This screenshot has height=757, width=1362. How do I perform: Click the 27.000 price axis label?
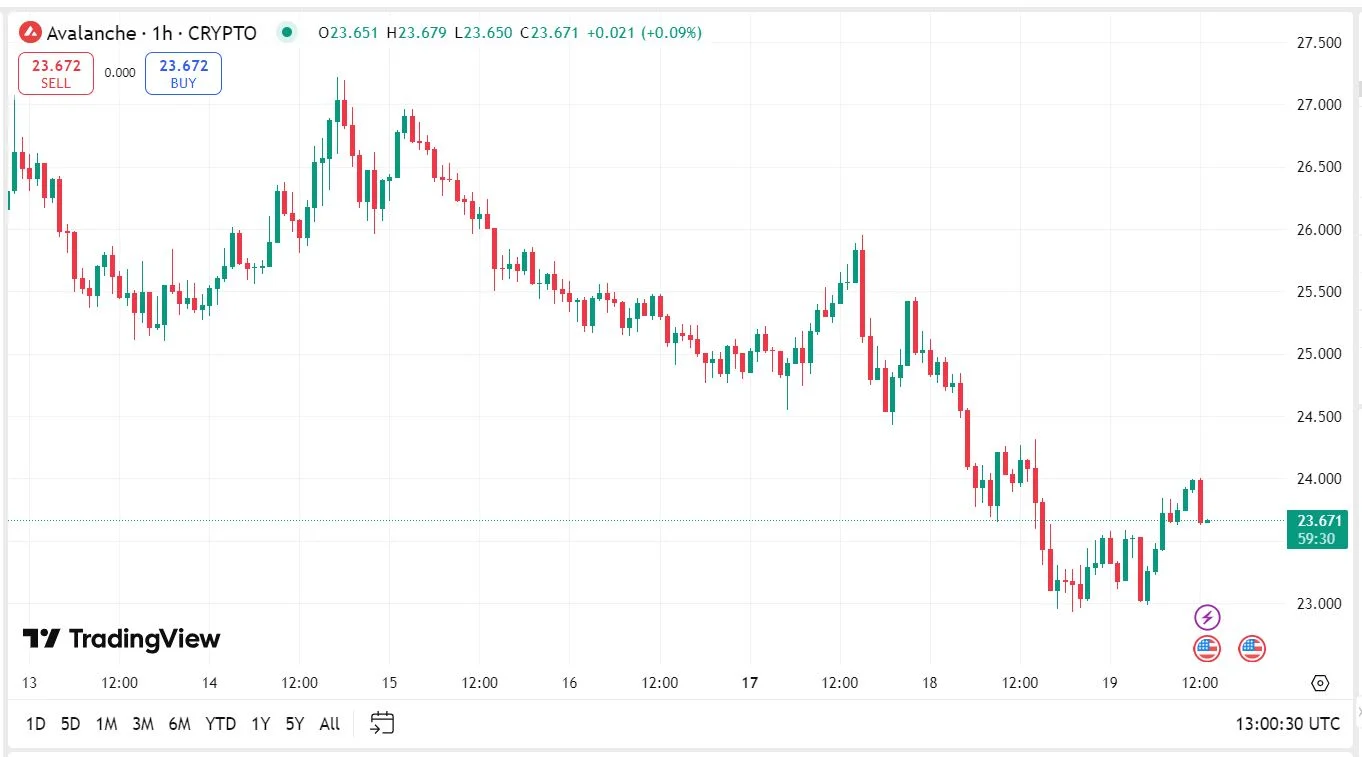pos(1318,105)
